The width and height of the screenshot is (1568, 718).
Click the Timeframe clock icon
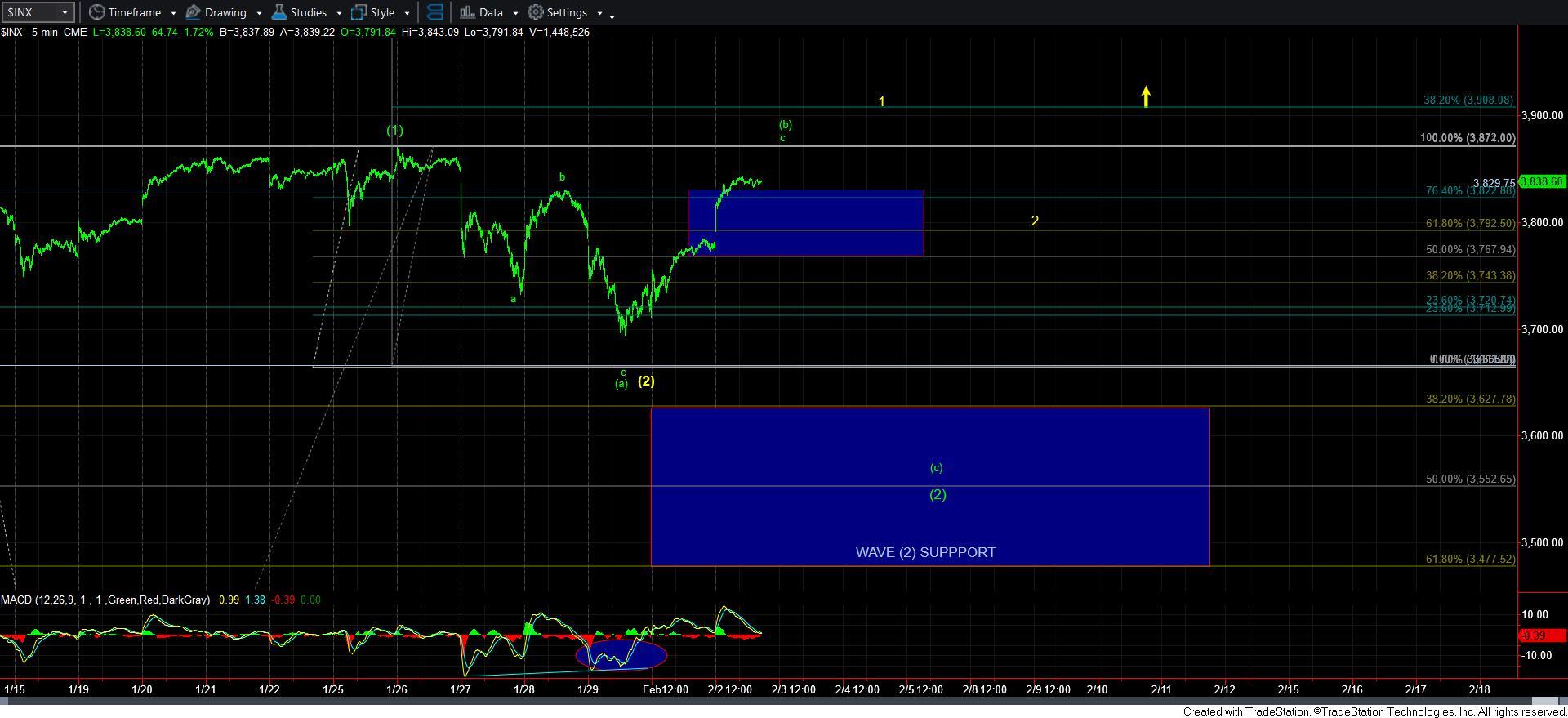(x=97, y=12)
